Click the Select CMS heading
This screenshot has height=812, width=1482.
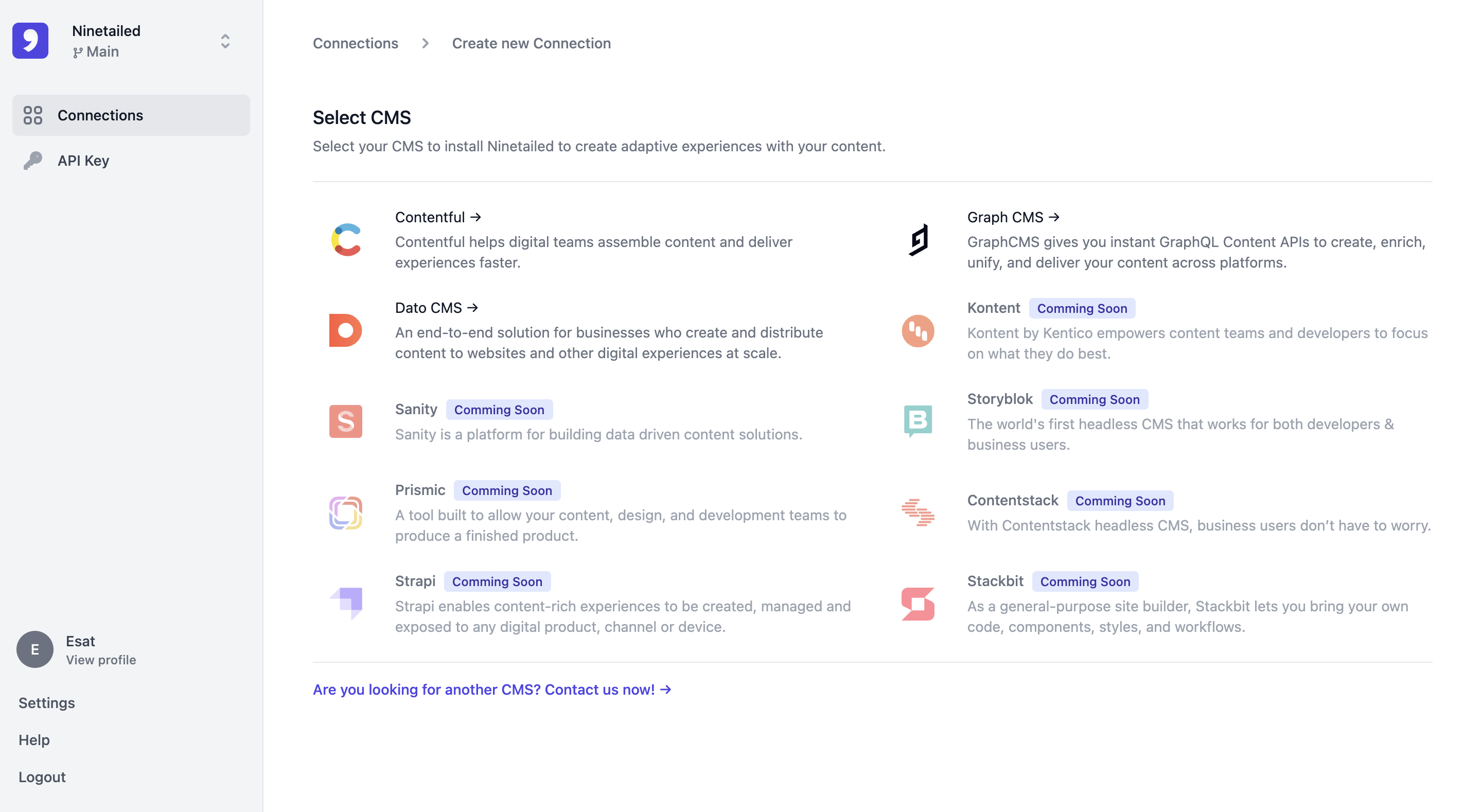[x=362, y=117]
